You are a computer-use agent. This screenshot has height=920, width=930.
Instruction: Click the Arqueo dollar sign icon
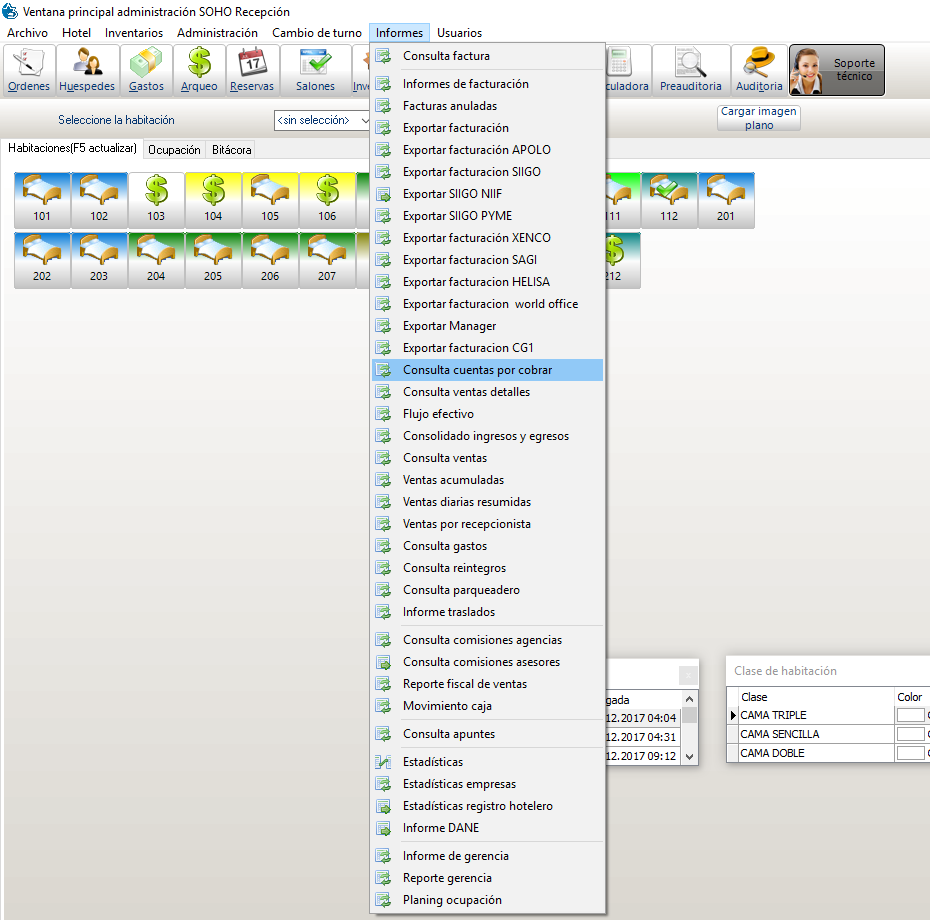(199, 70)
